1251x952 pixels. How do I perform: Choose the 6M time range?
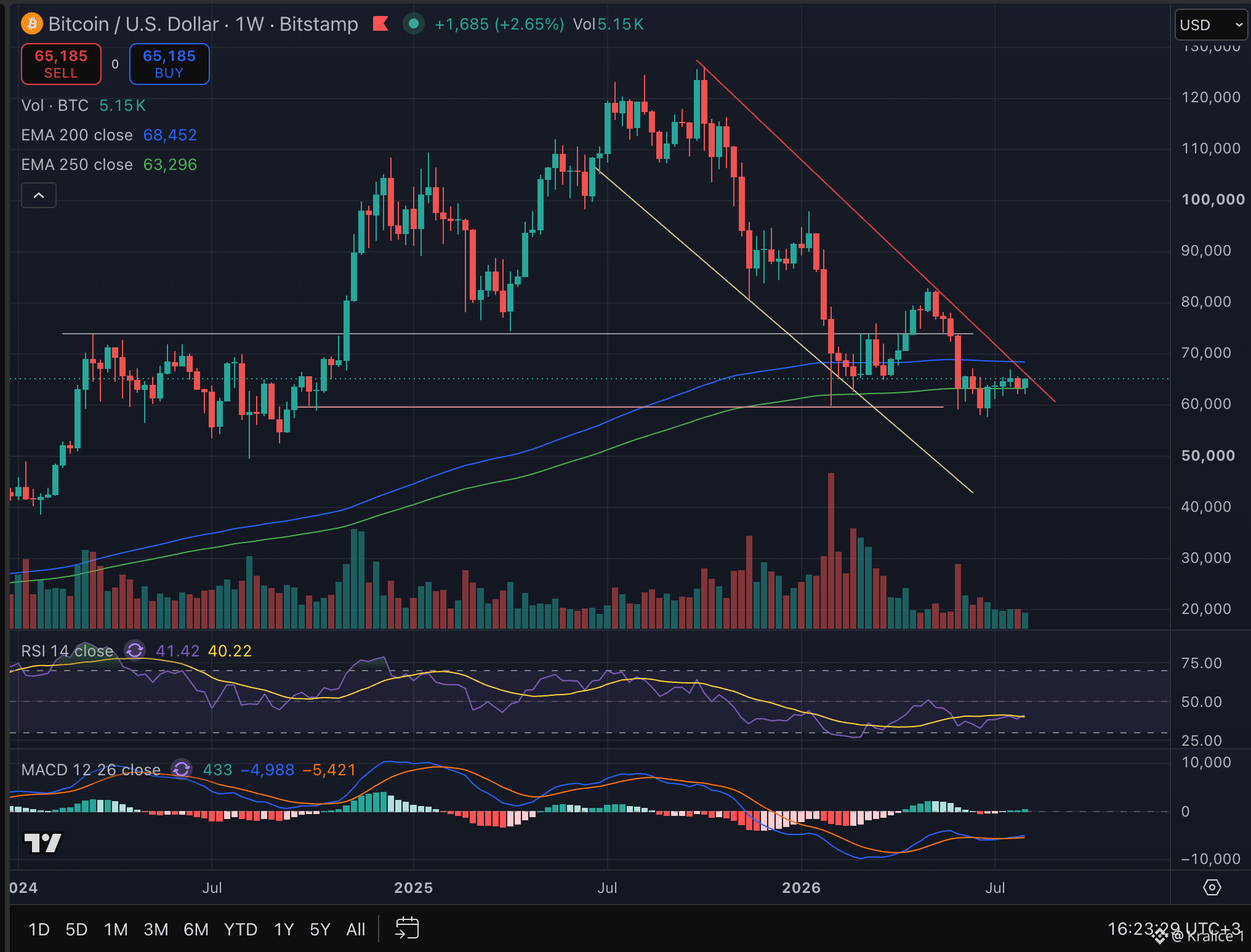(x=196, y=929)
